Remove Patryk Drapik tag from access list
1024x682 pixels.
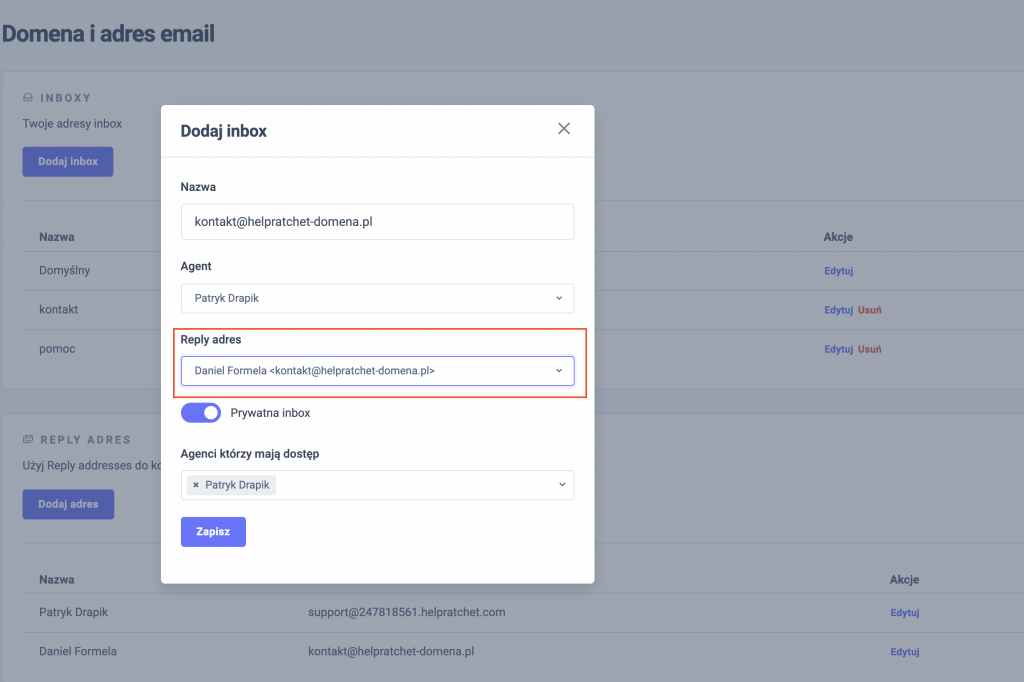coord(196,485)
